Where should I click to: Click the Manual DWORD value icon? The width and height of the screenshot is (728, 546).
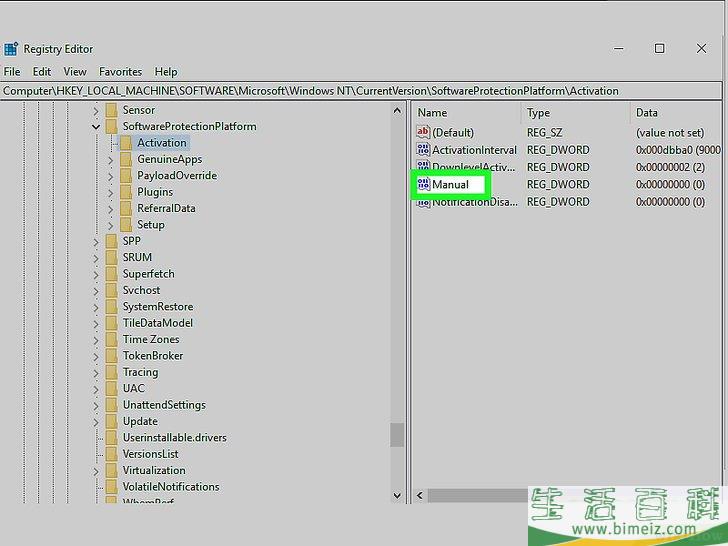click(423, 184)
